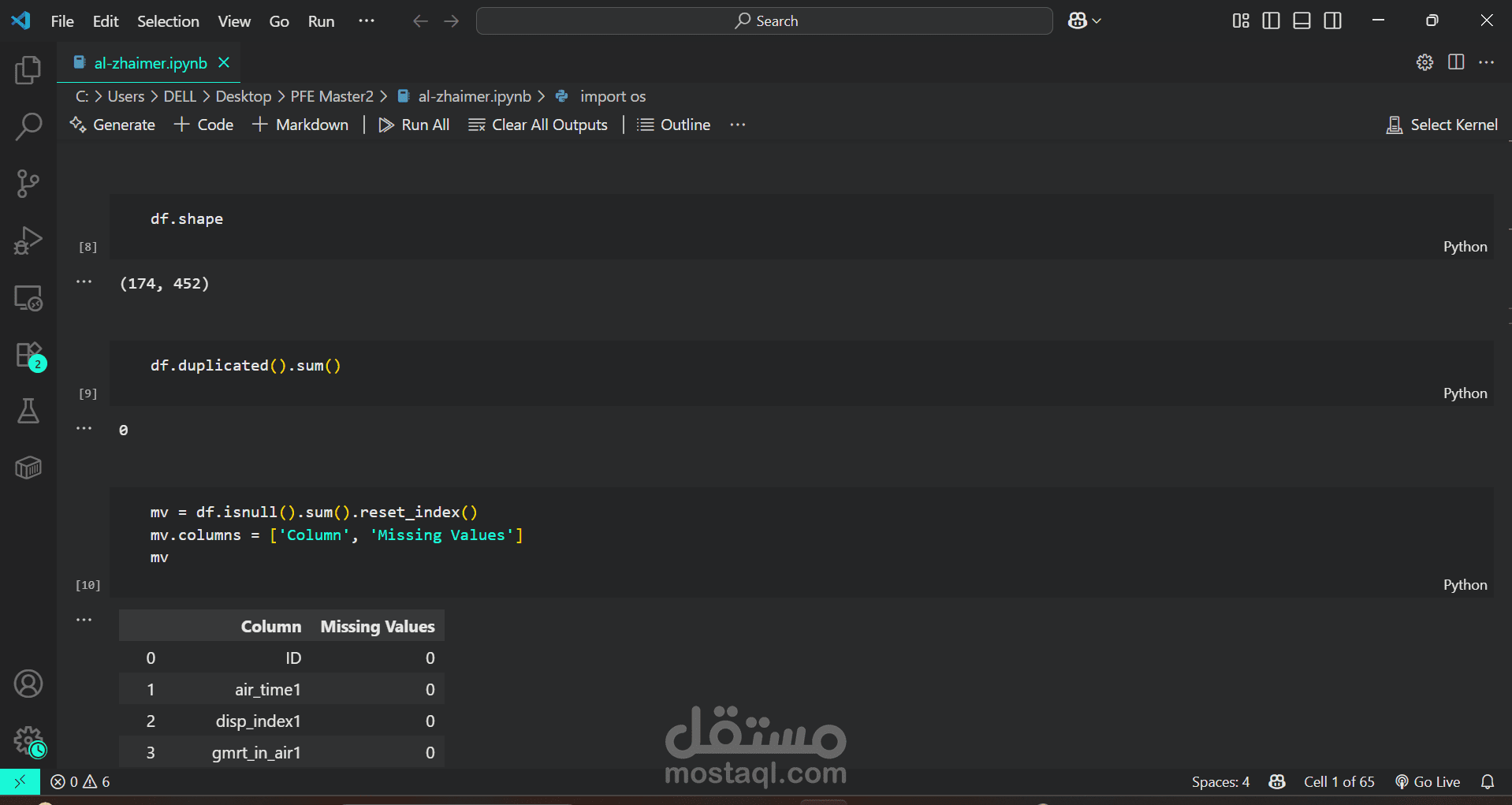Image resolution: width=1512 pixels, height=805 pixels.
Task: Open the Search view in sidebar
Action: click(x=28, y=126)
